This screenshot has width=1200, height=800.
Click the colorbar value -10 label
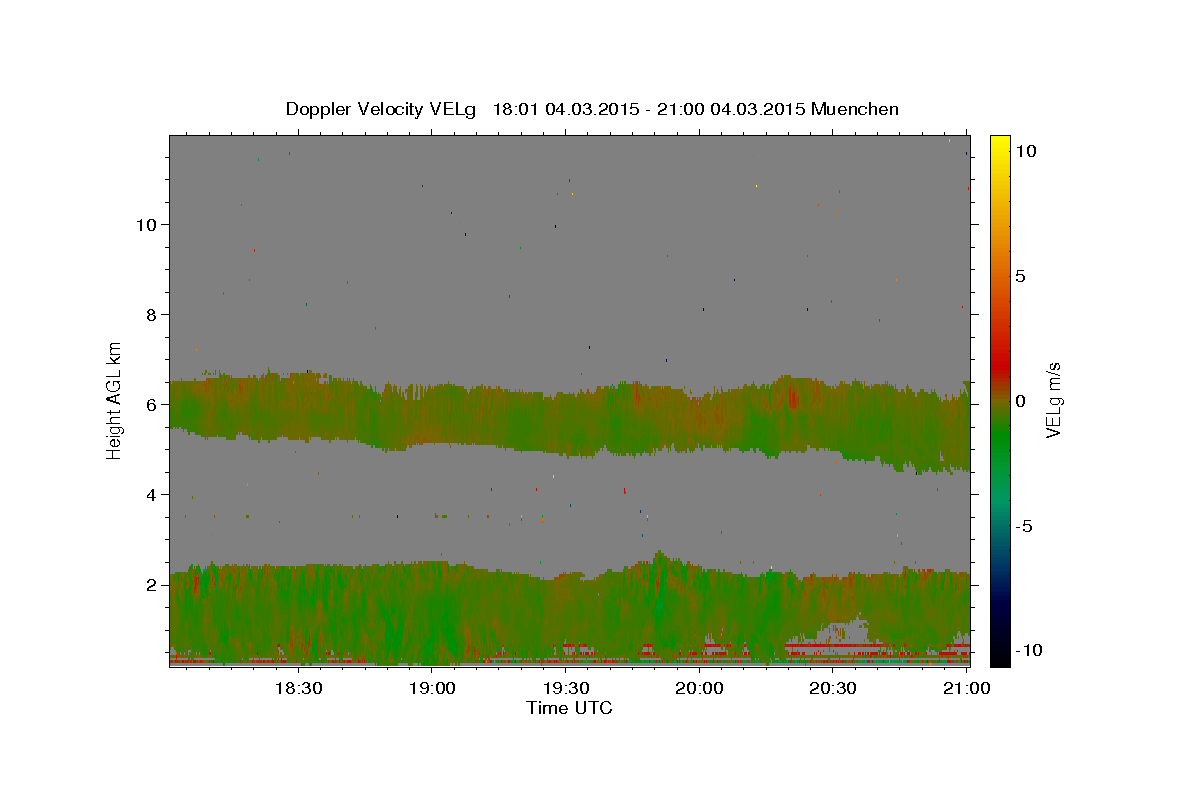click(1028, 650)
